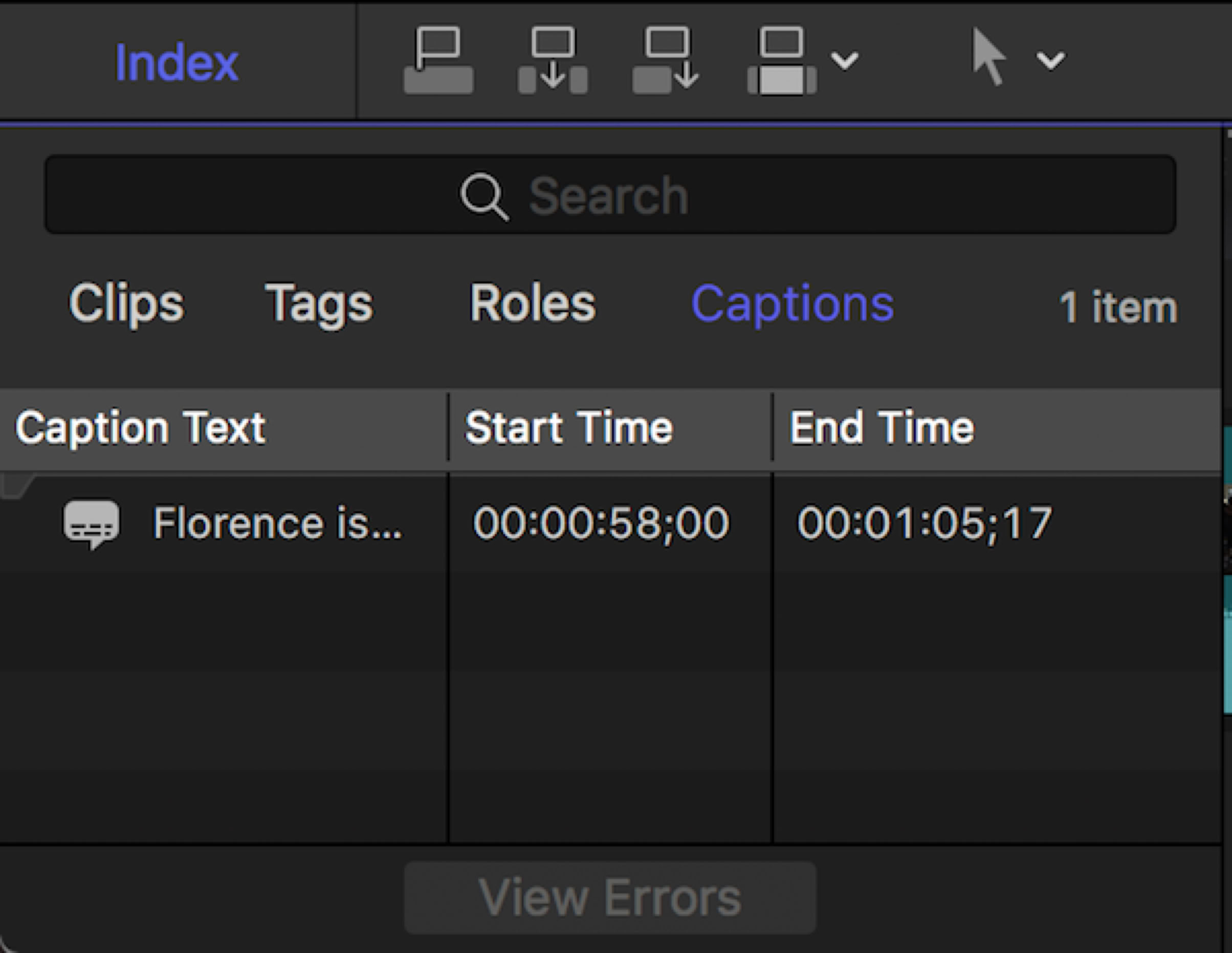
Task: Click the connect clip to primary storyline icon
Action: point(438,60)
